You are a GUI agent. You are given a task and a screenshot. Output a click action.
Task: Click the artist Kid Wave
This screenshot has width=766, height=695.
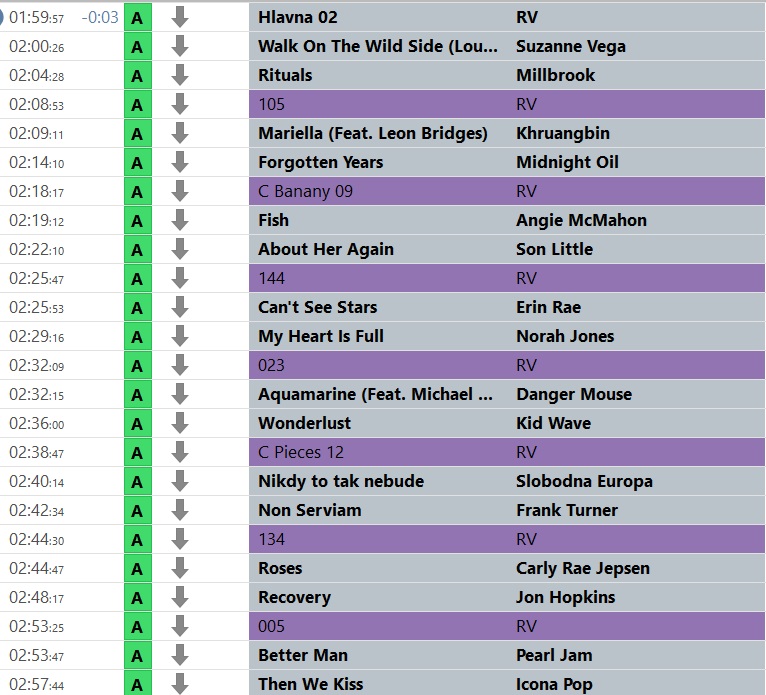[x=553, y=423]
